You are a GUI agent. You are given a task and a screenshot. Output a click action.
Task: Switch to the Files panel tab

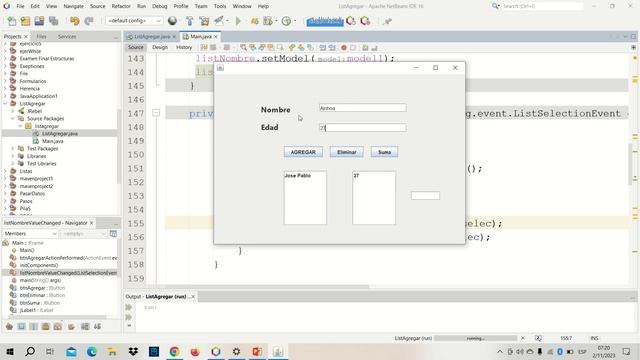(41, 37)
